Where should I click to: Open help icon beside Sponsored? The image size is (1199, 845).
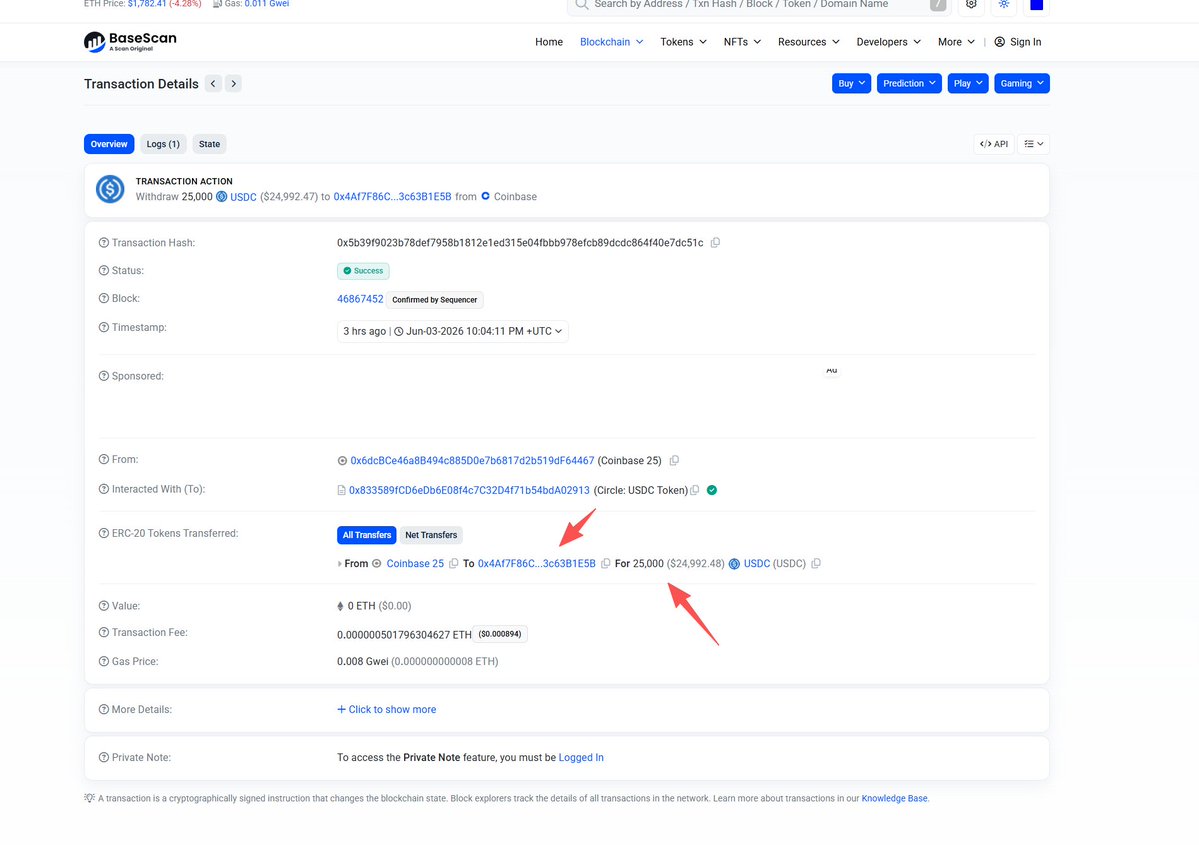coord(103,376)
